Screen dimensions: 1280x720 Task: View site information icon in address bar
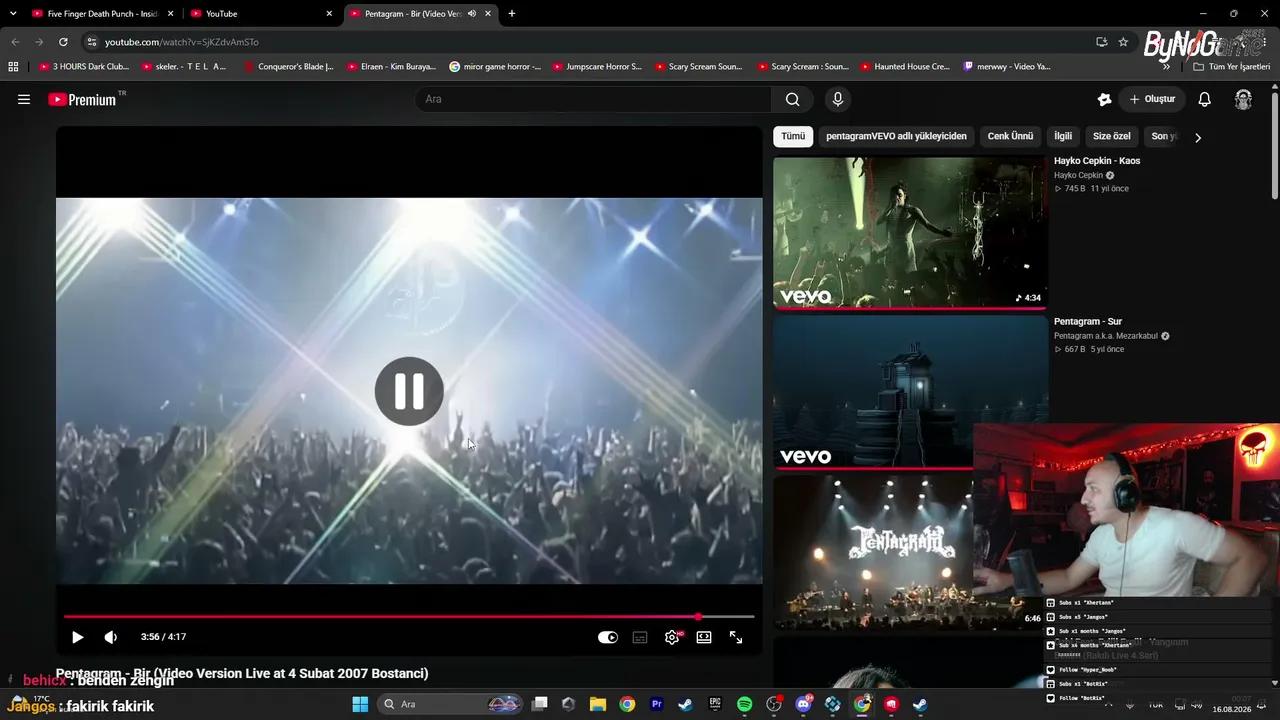[91, 42]
